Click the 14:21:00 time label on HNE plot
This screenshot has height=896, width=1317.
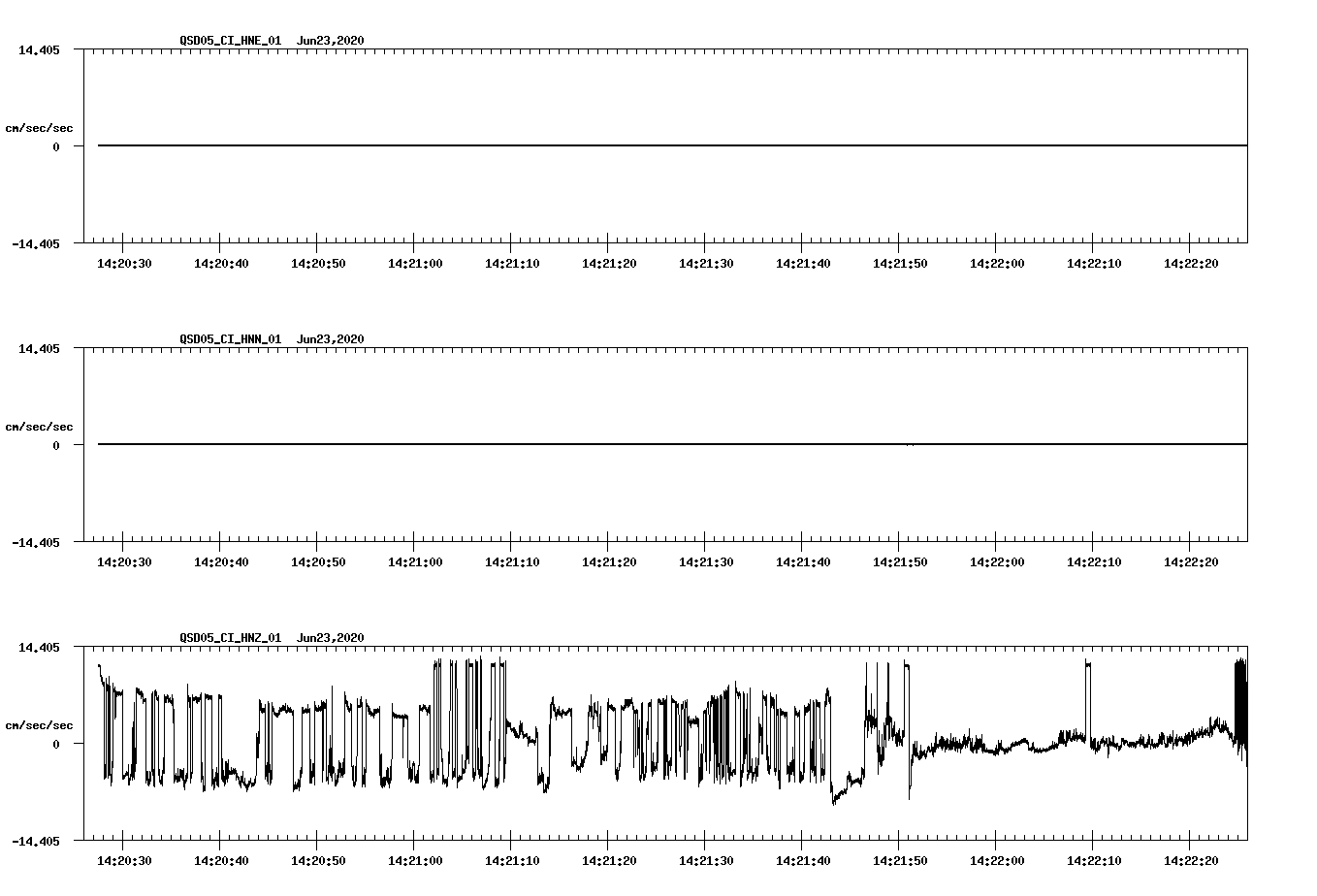tap(414, 264)
